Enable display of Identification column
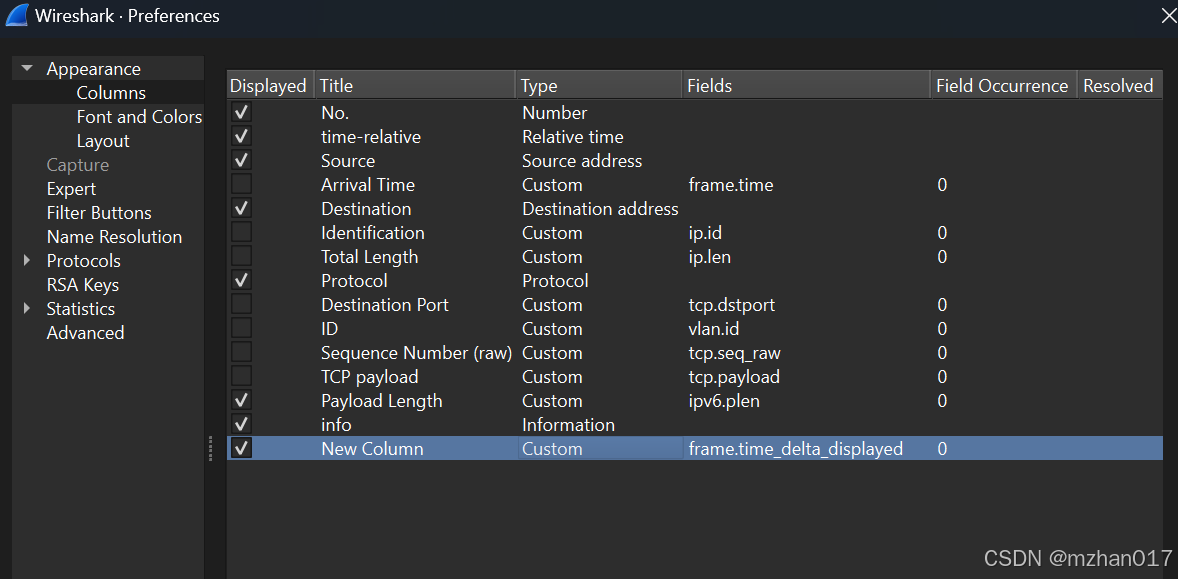Viewport: 1178px width, 579px height. coord(242,233)
